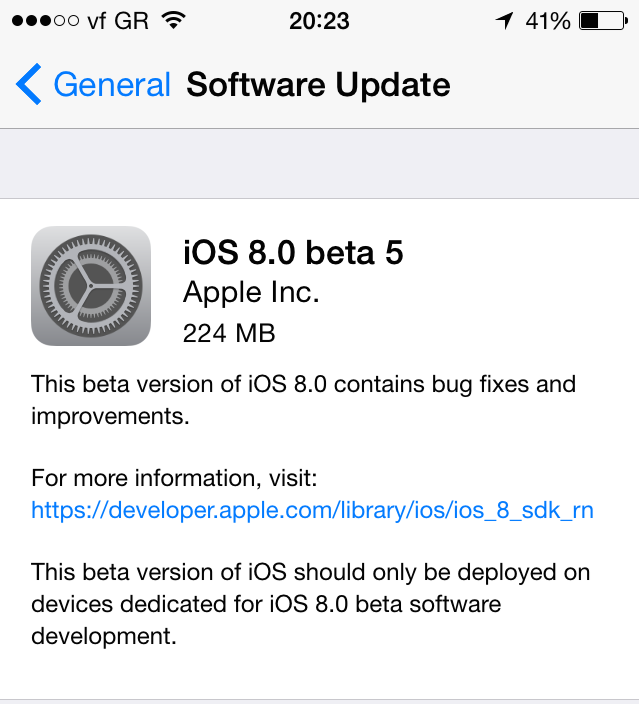Go back to General settings
639x704 pixels.
pos(93,84)
